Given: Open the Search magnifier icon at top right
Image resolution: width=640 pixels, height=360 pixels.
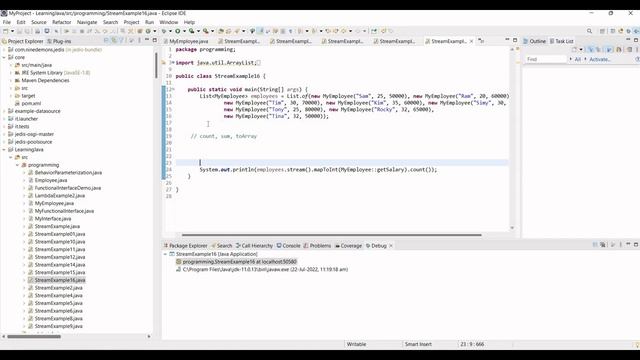Looking at the screenshot, I should 589,31.
